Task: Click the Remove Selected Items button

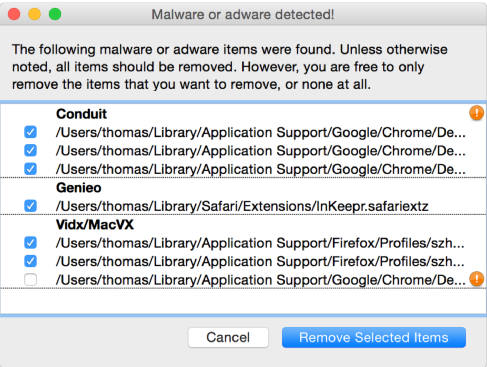Action: click(374, 337)
